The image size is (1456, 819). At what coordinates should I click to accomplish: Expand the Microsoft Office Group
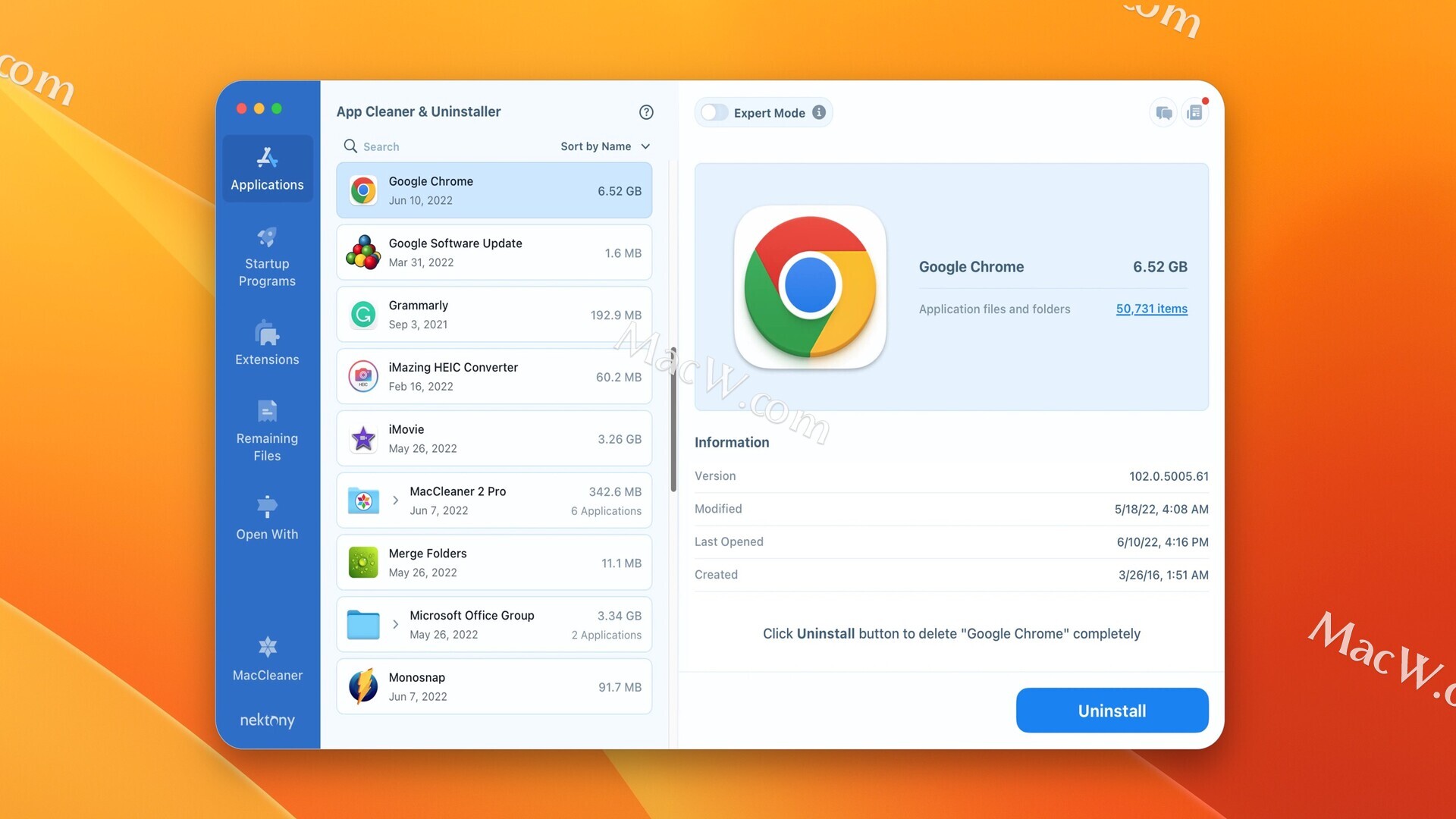coord(395,624)
